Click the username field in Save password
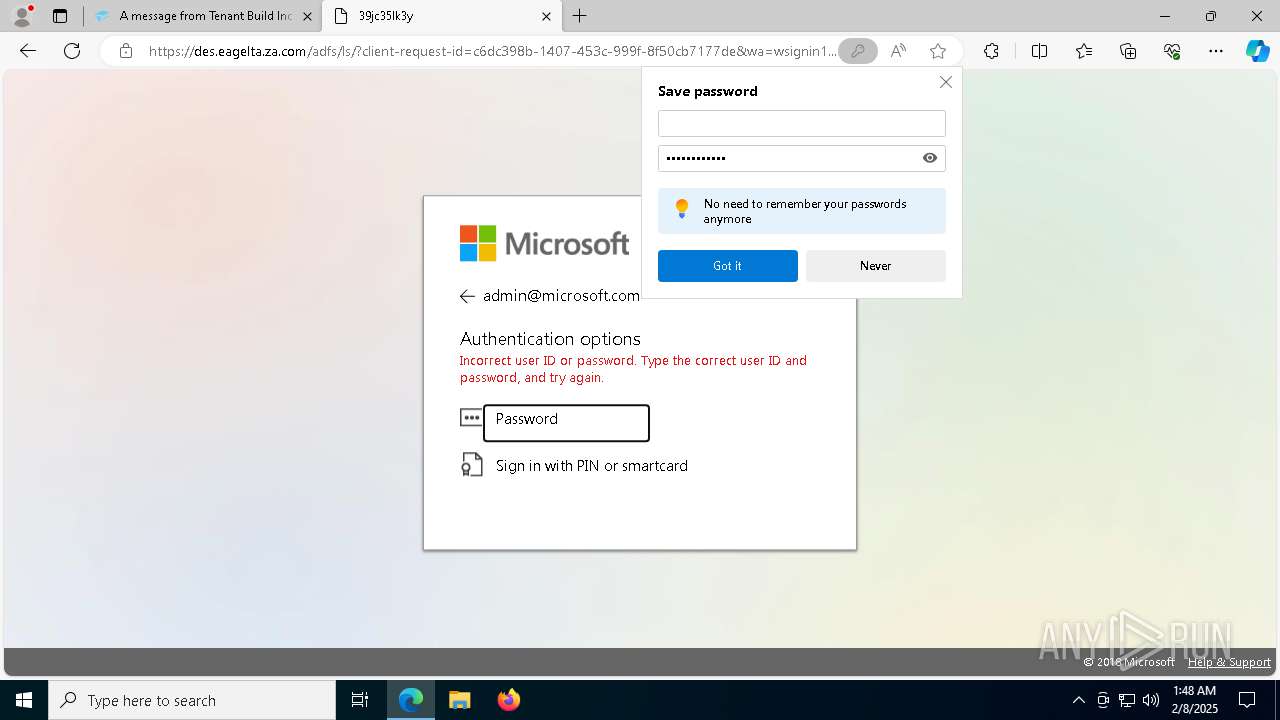 (x=801, y=123)
